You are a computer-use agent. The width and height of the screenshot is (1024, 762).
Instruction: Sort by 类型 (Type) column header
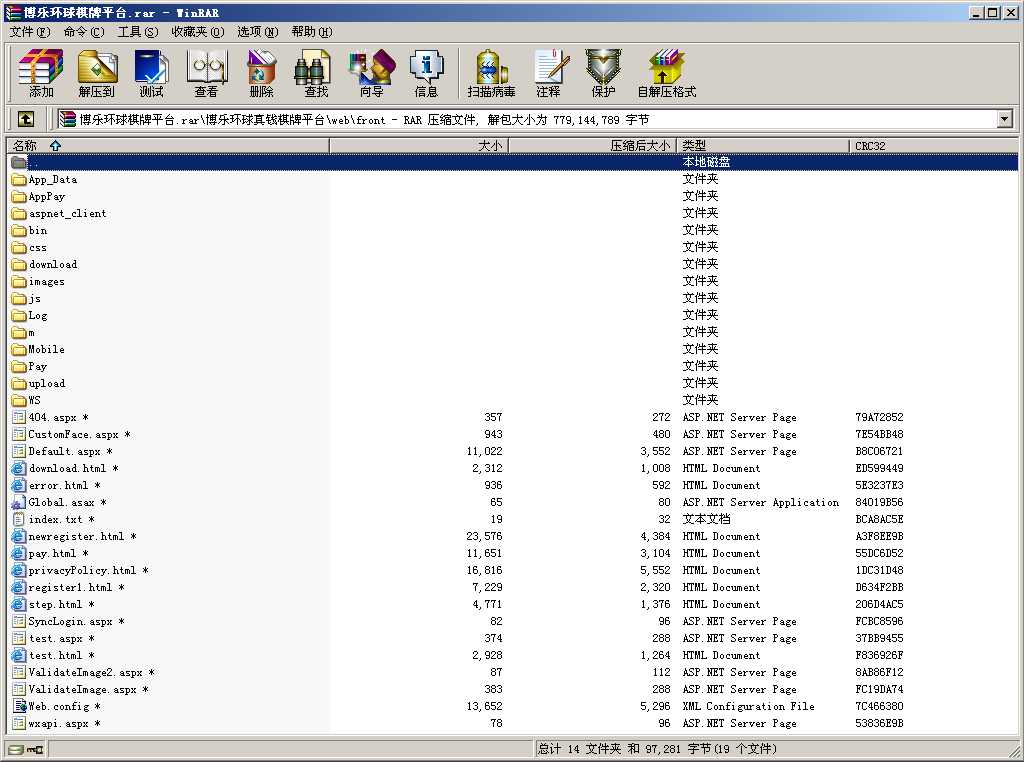(x=763, y=146)
